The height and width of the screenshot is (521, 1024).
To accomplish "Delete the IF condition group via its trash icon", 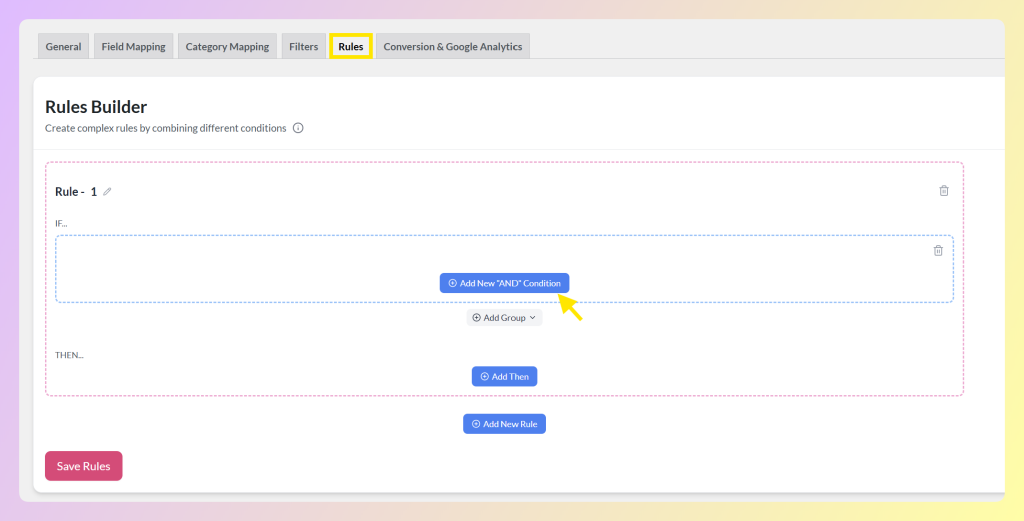I will (938, 251).
